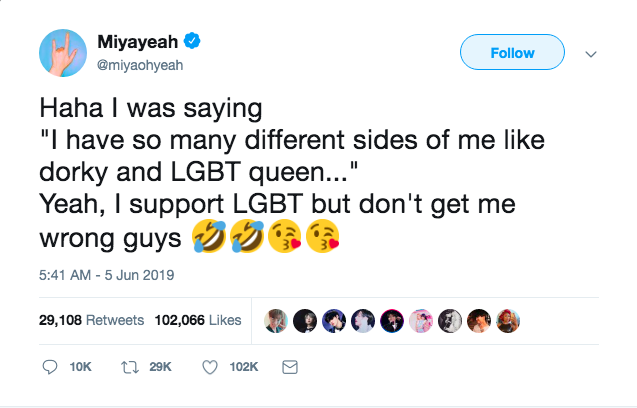Viewport: 637px width, 408px height.
Task: Follow the @miyaohyeah account
Action: tap(512, 52)
